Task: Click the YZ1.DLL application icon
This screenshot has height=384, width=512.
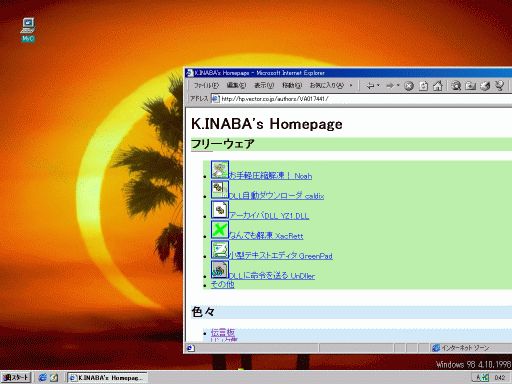Action: (x=220, y=210)
